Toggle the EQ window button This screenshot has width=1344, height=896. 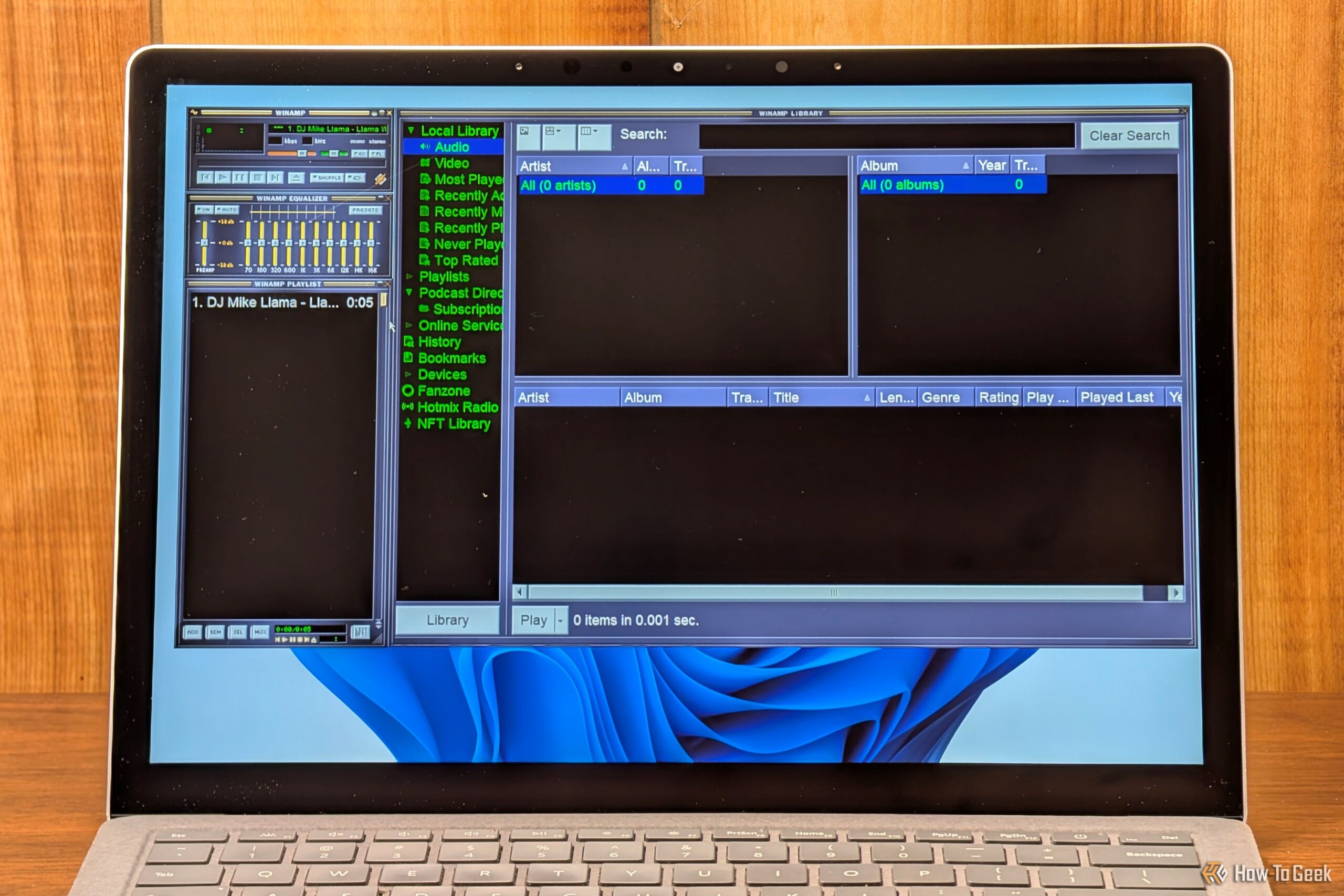(x=360, y=154)
